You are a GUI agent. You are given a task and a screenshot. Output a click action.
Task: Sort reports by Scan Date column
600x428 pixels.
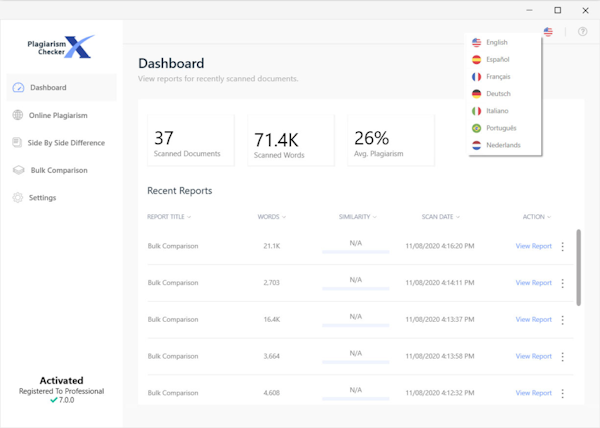click(x=440, y=217)
